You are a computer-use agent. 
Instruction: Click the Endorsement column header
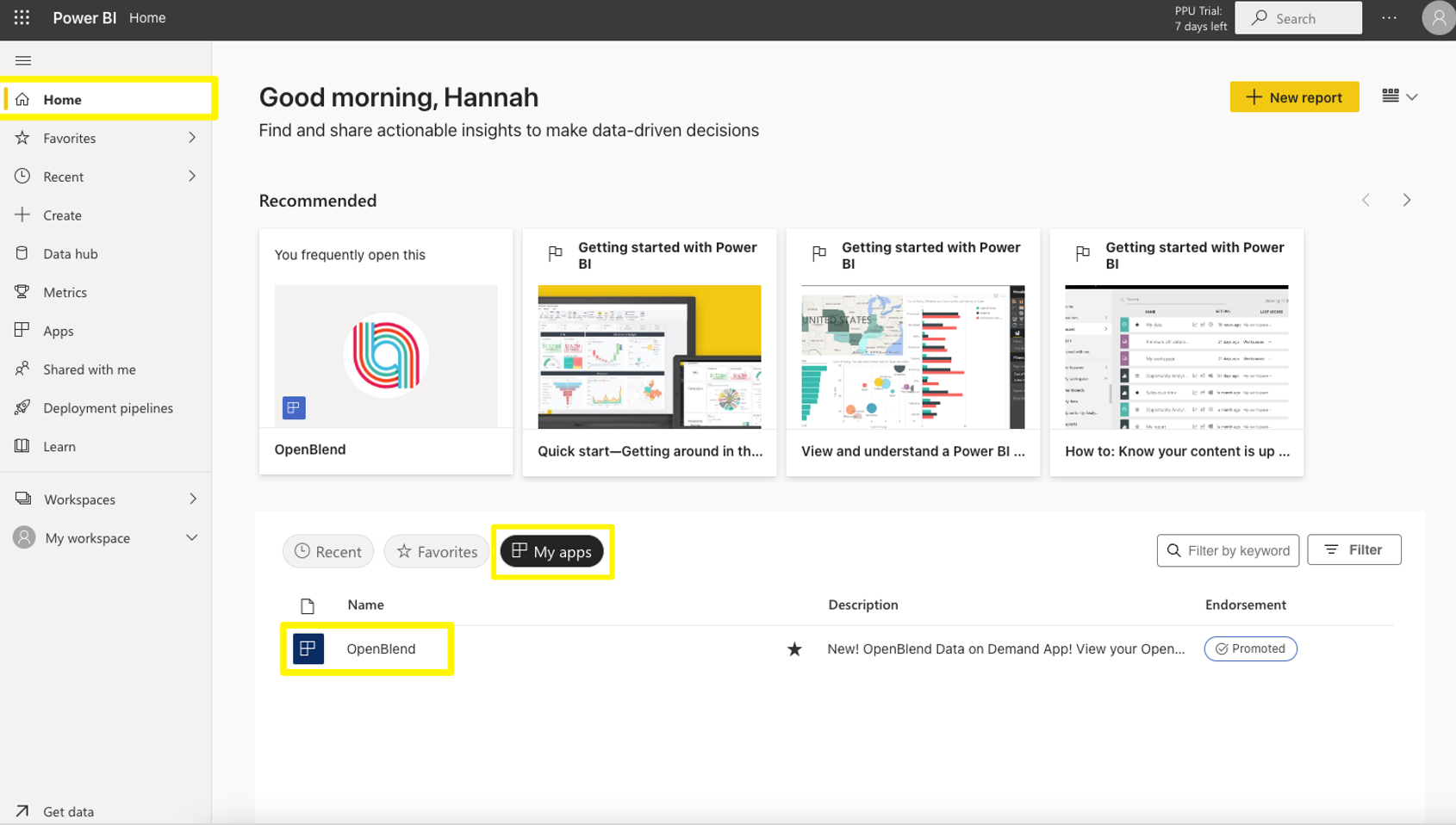(x=1245, y=605)
